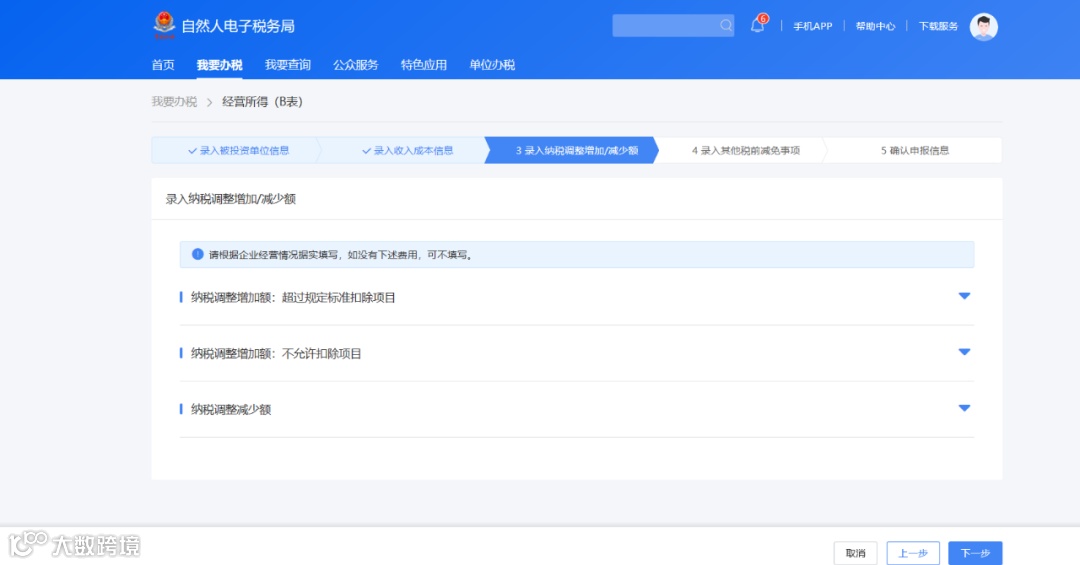This screenshot has width=1080, height=565.
Task: Click heading 纳税调整减少额
Action: pos(231,409)
